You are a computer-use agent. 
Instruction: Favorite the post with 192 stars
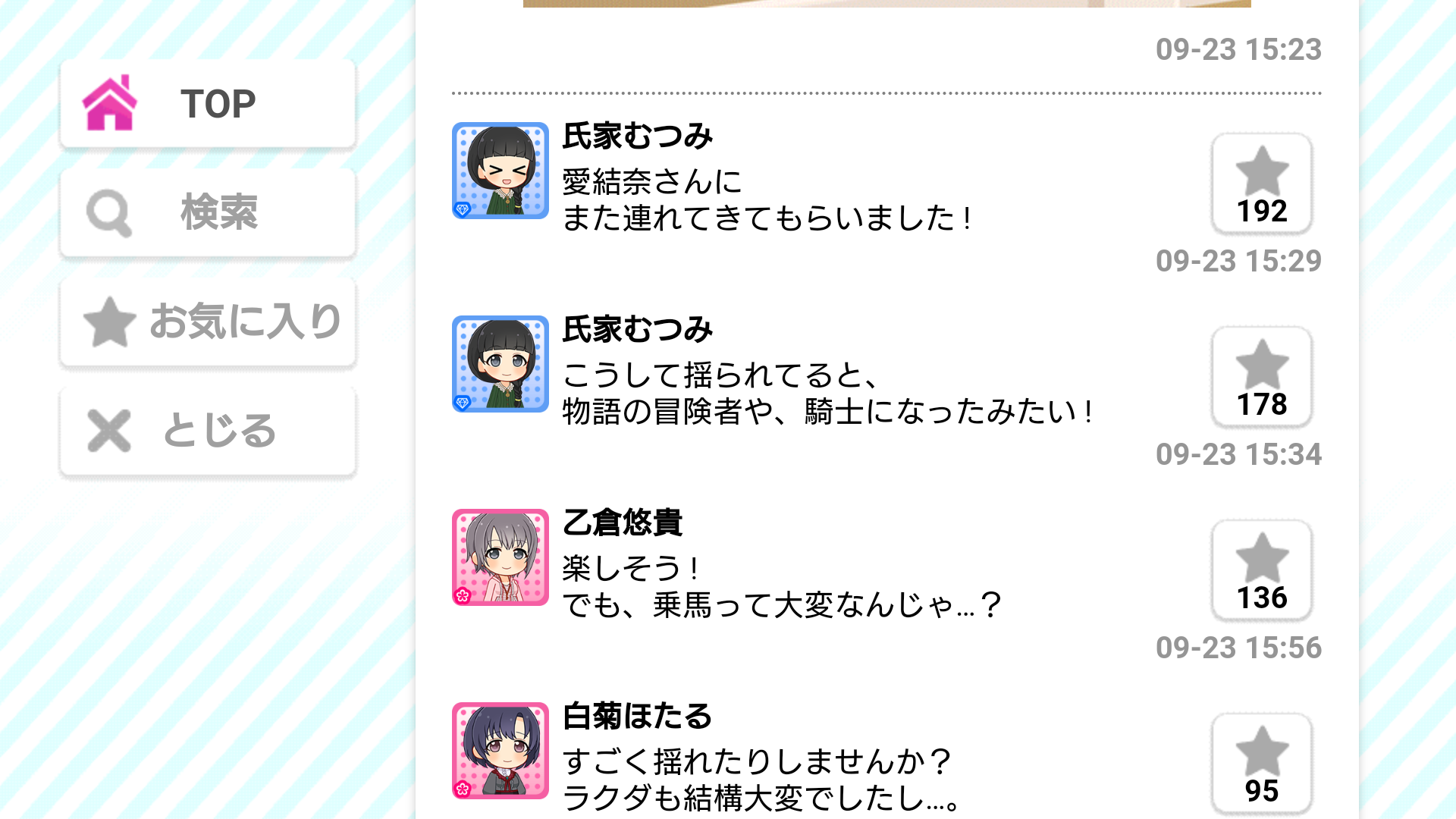coord(1262,184)
